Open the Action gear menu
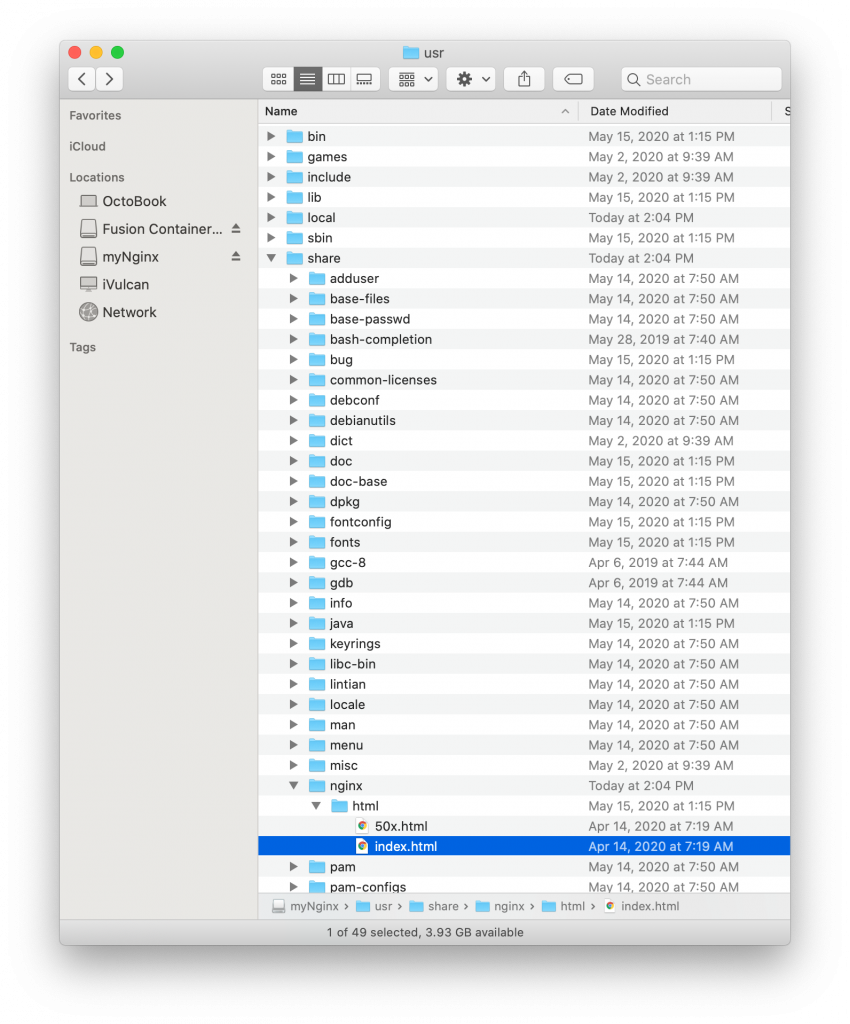 click(471, 79)
